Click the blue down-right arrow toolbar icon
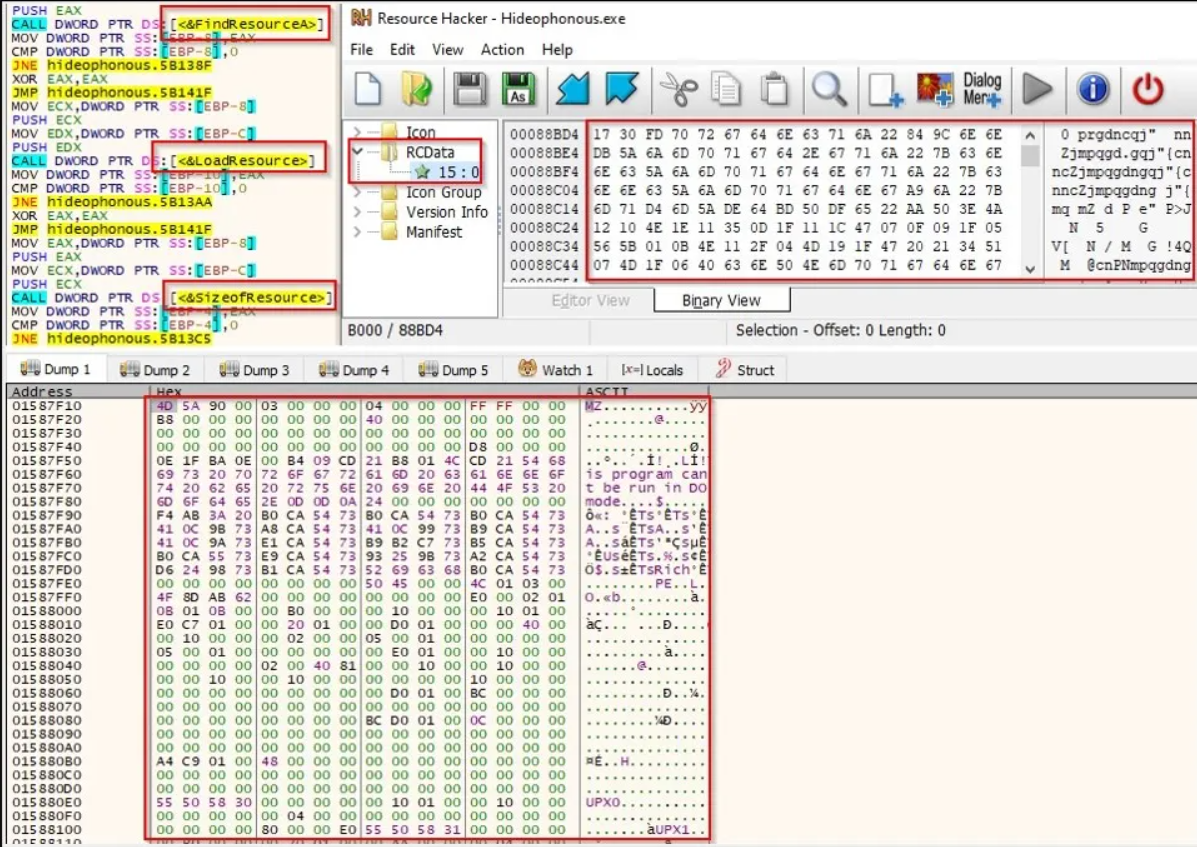The width and height of the screenshot is (1197, 847). [622, 89]
